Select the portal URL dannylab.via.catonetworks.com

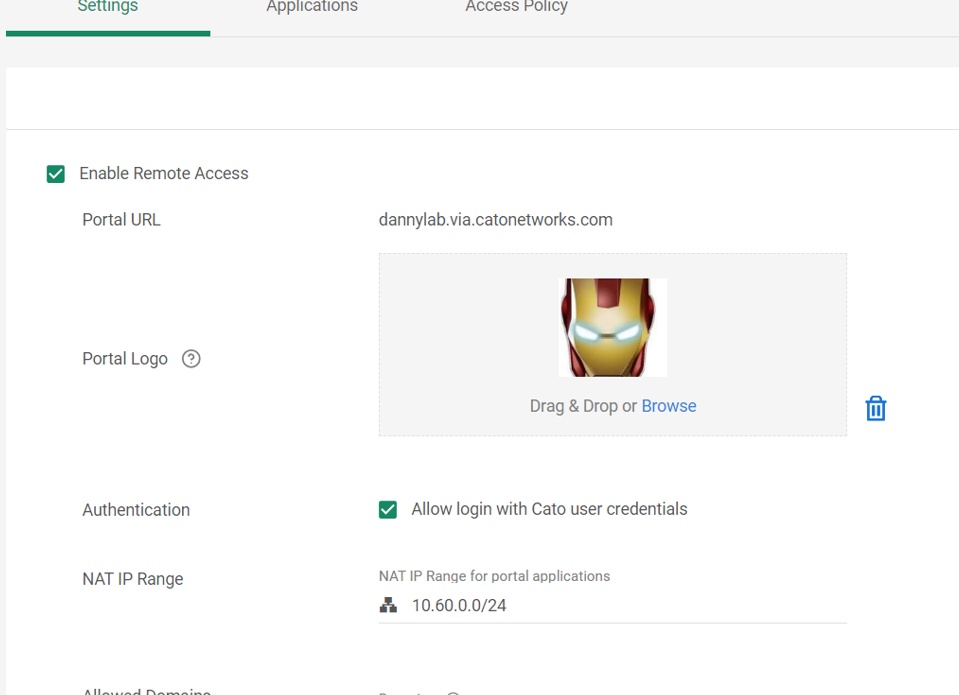[495, 220]
